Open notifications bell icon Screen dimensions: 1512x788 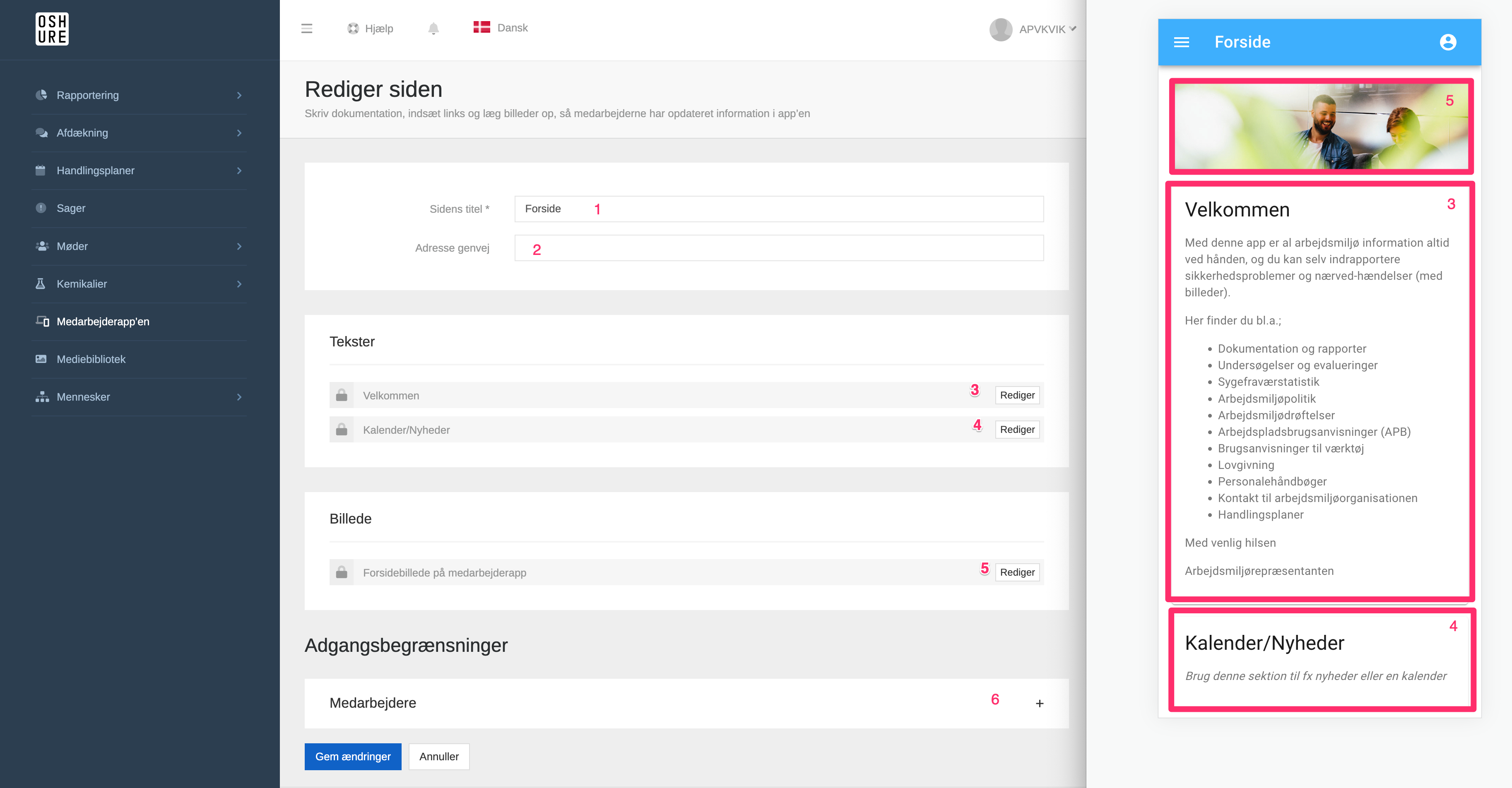[x=433, y=29]
